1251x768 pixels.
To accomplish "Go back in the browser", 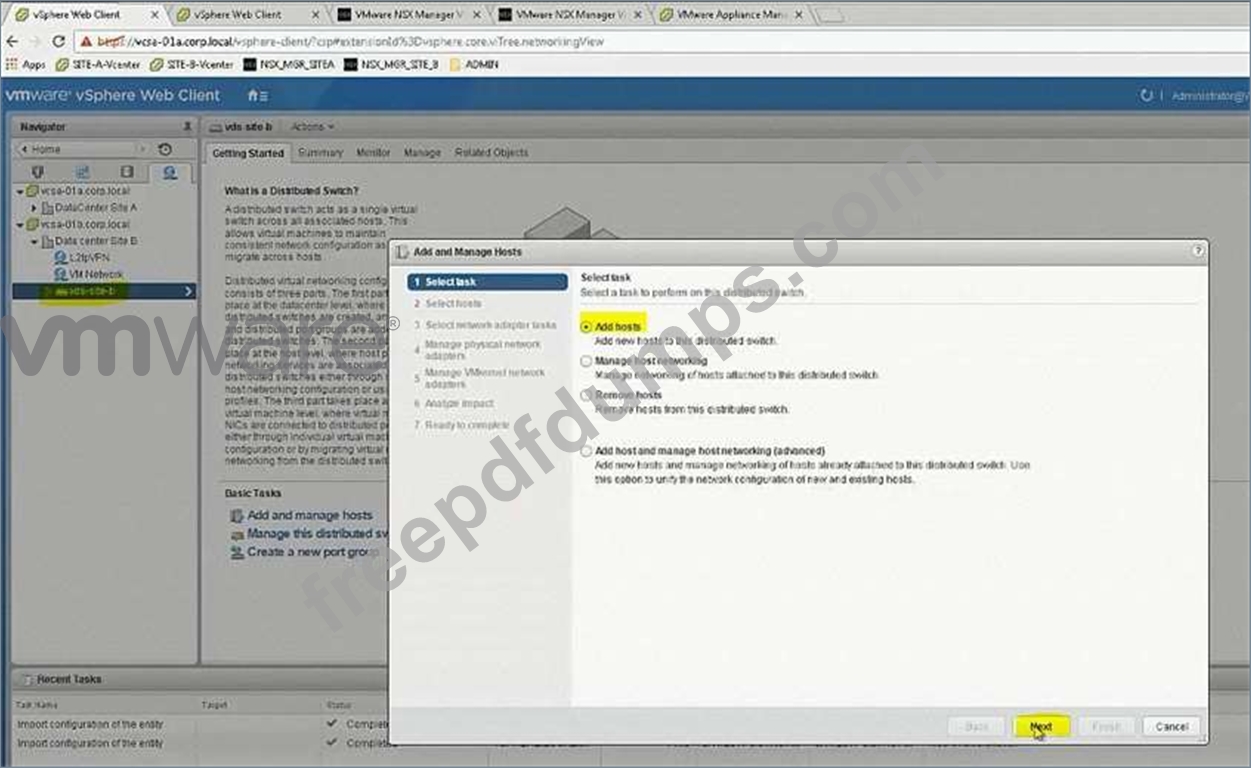I will click(12, 42).
